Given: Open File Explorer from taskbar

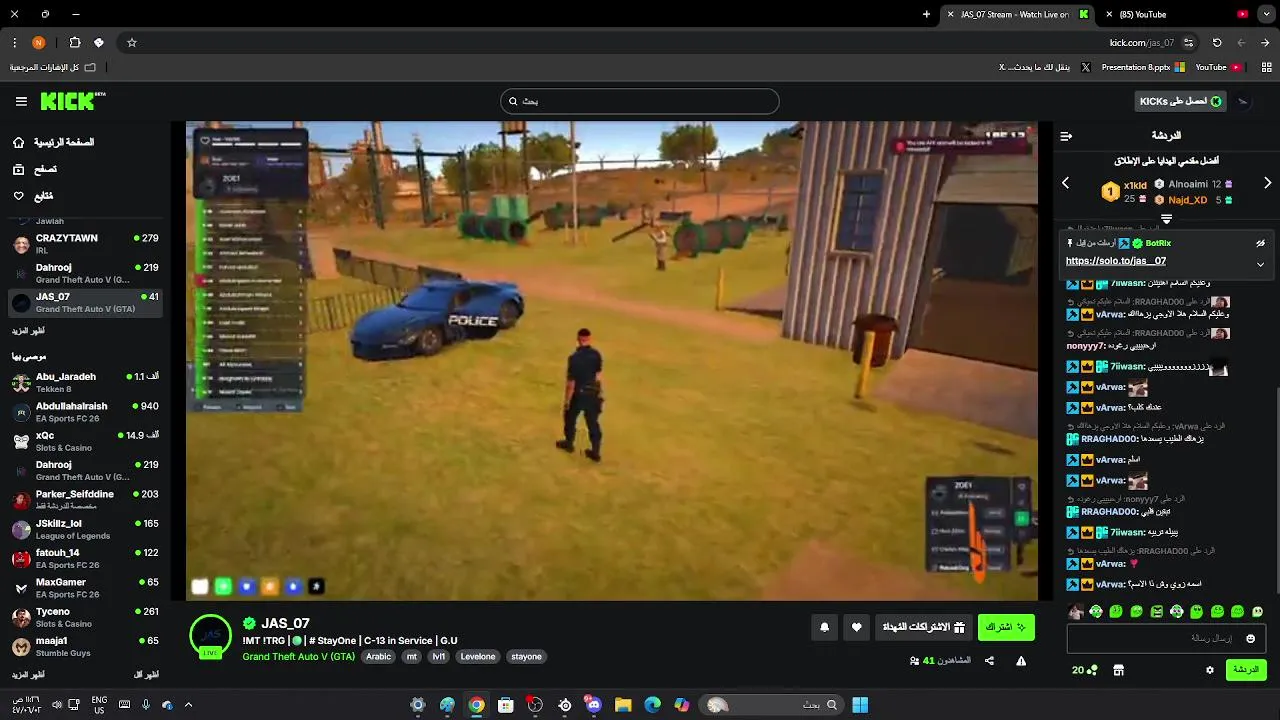Looking at the screenshot, I should click(623, 705).
